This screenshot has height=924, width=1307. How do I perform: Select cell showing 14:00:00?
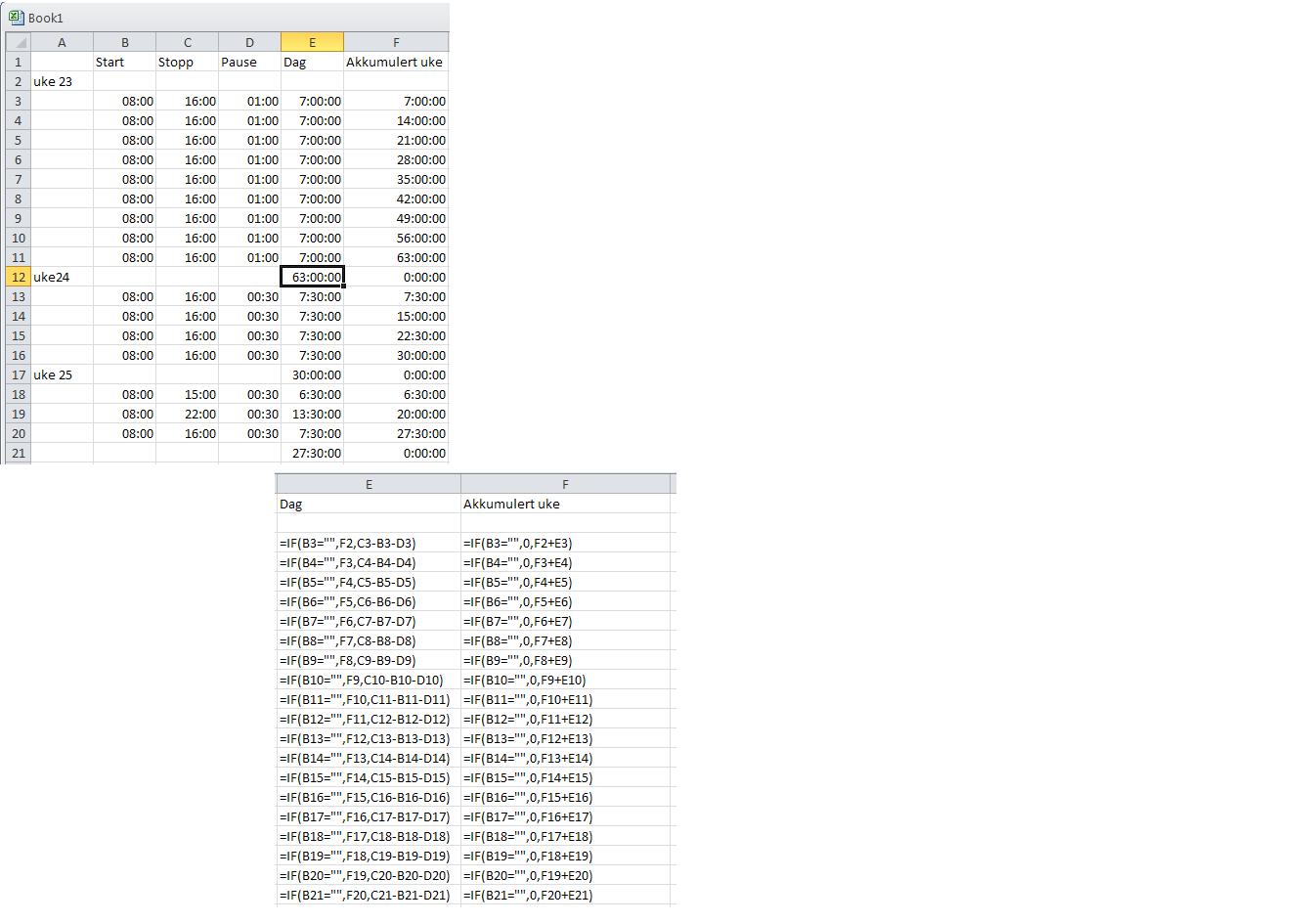pyautogui.click(x=396, y=120)
